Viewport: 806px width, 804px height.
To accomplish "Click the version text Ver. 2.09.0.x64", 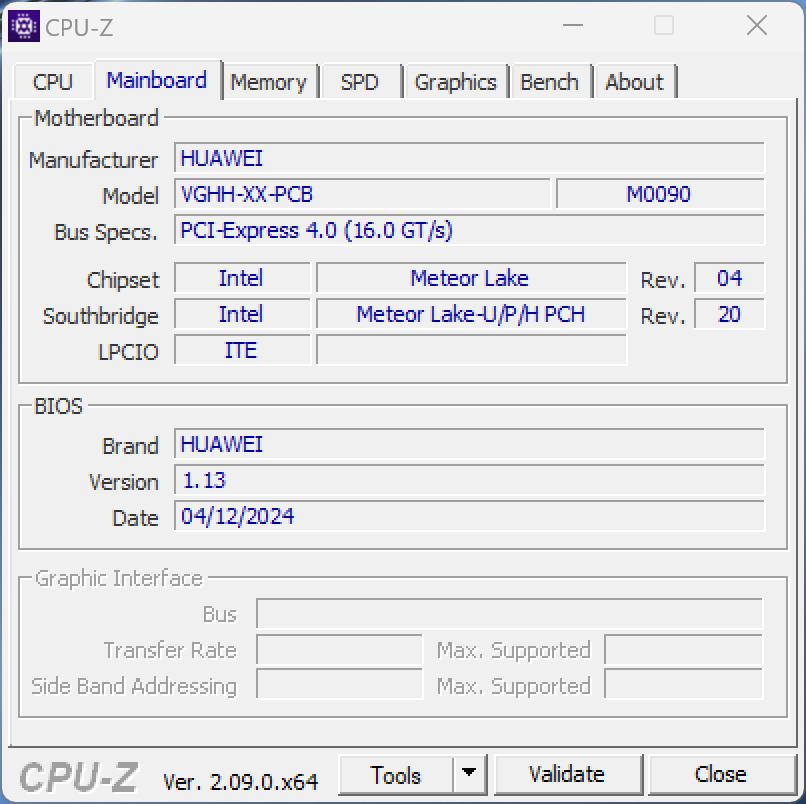I will point(241,782).
